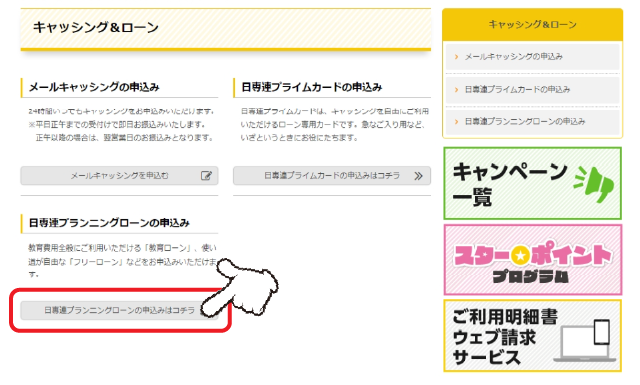The height and width of the screenshot is (385, 640).
Task: Click the メールキャッシングを申込む button
Action: tap(119, 176)
